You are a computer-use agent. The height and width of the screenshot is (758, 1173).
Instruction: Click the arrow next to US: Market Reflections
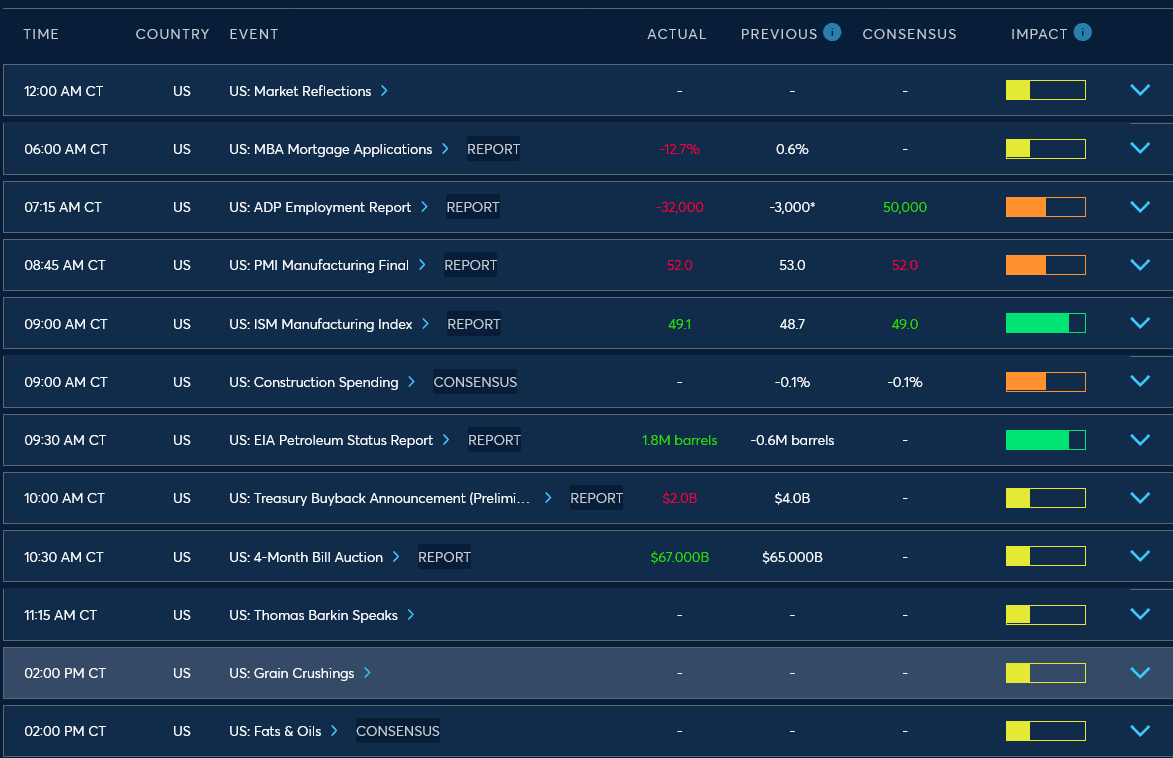pos(385,90)
